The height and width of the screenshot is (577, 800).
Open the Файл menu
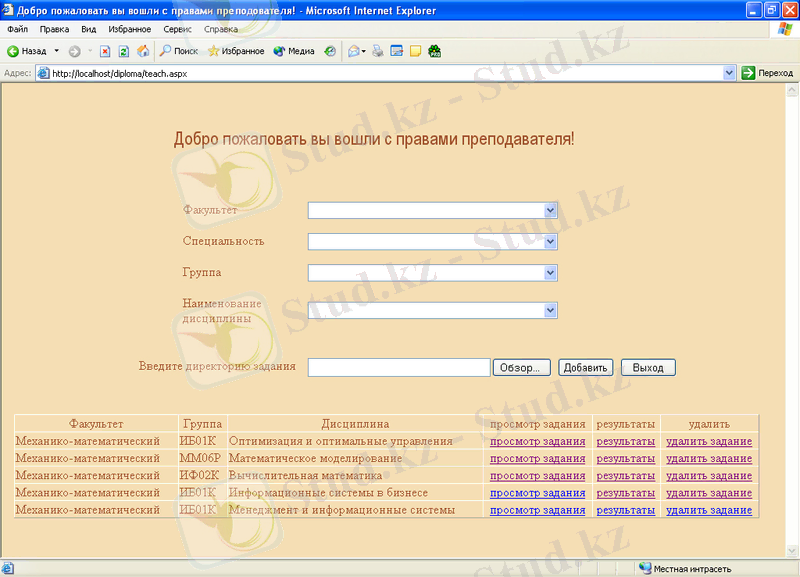(17, 29)
